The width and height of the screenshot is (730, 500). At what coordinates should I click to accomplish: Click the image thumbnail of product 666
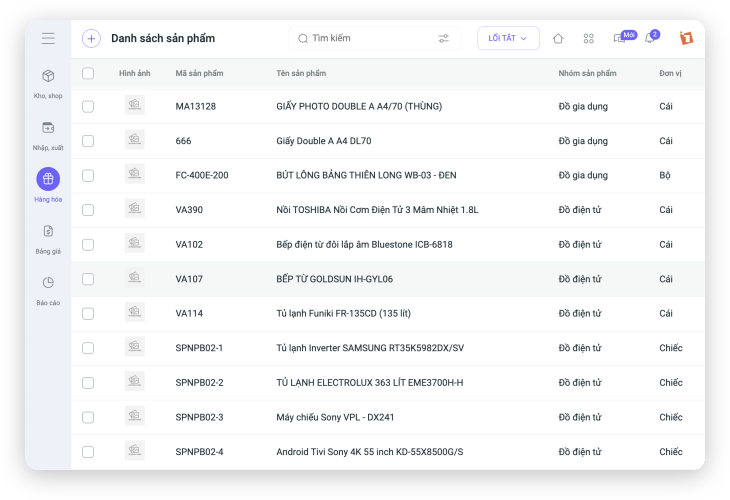tap(134, 140)
